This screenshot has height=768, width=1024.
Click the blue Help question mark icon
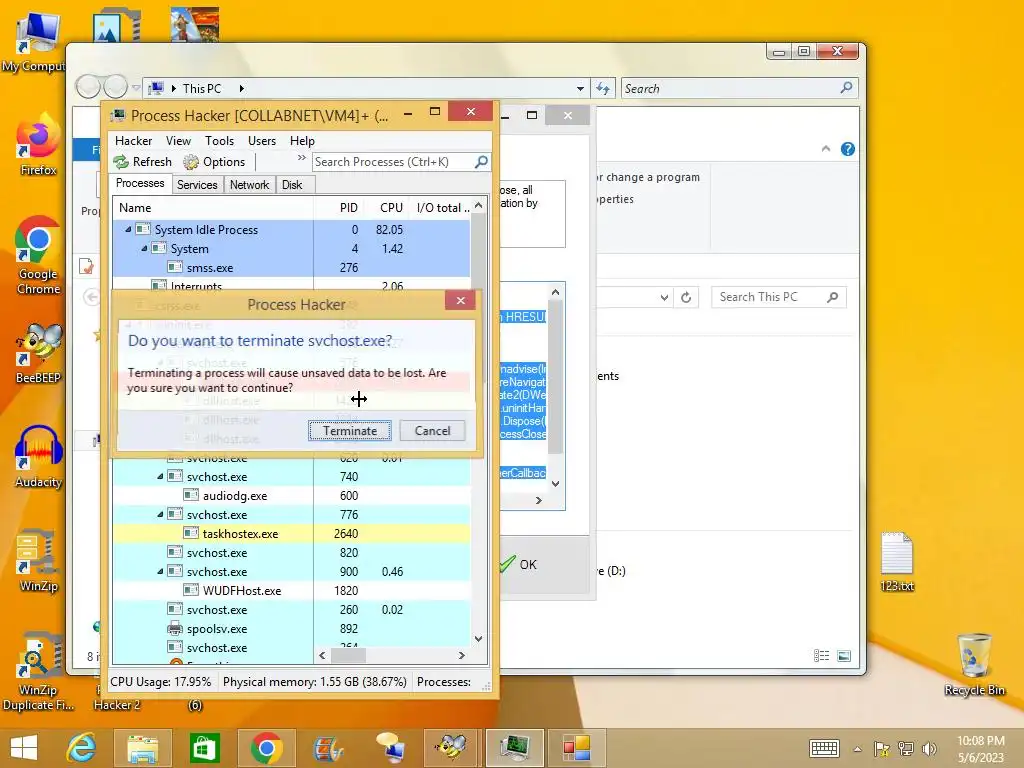click(x=848, y=149)
